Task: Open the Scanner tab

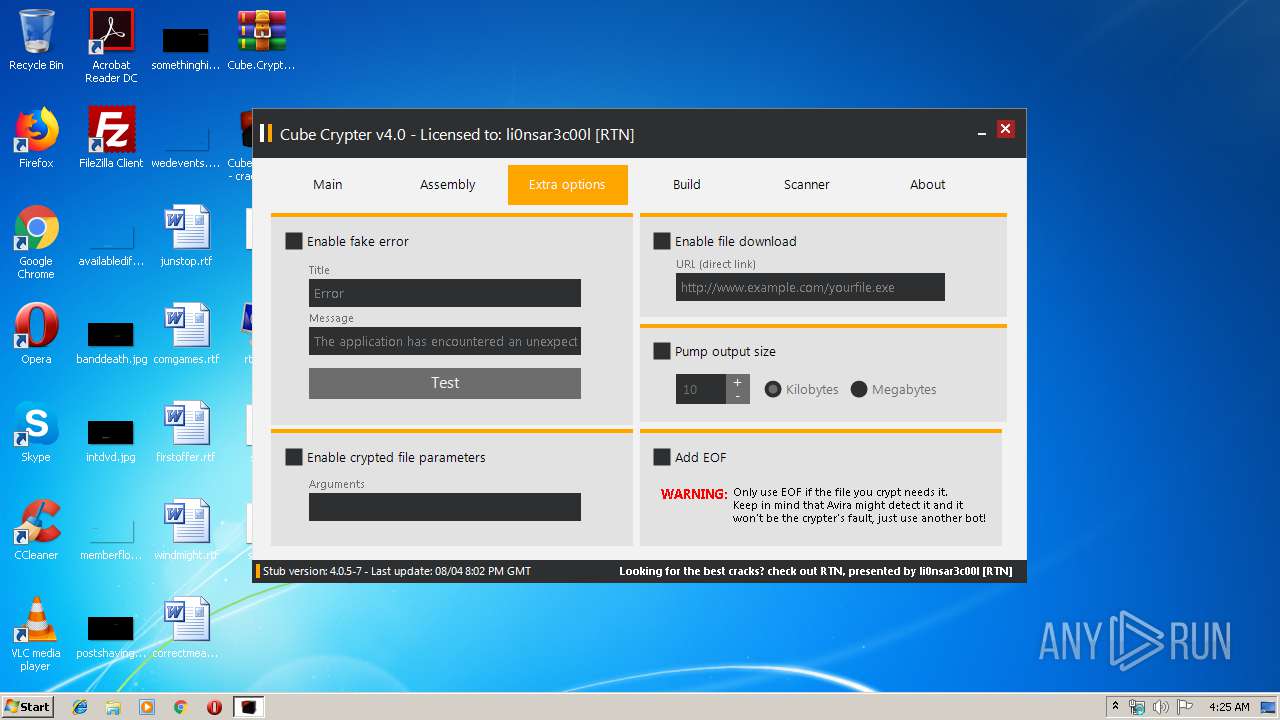Action: tap(807, 185)
